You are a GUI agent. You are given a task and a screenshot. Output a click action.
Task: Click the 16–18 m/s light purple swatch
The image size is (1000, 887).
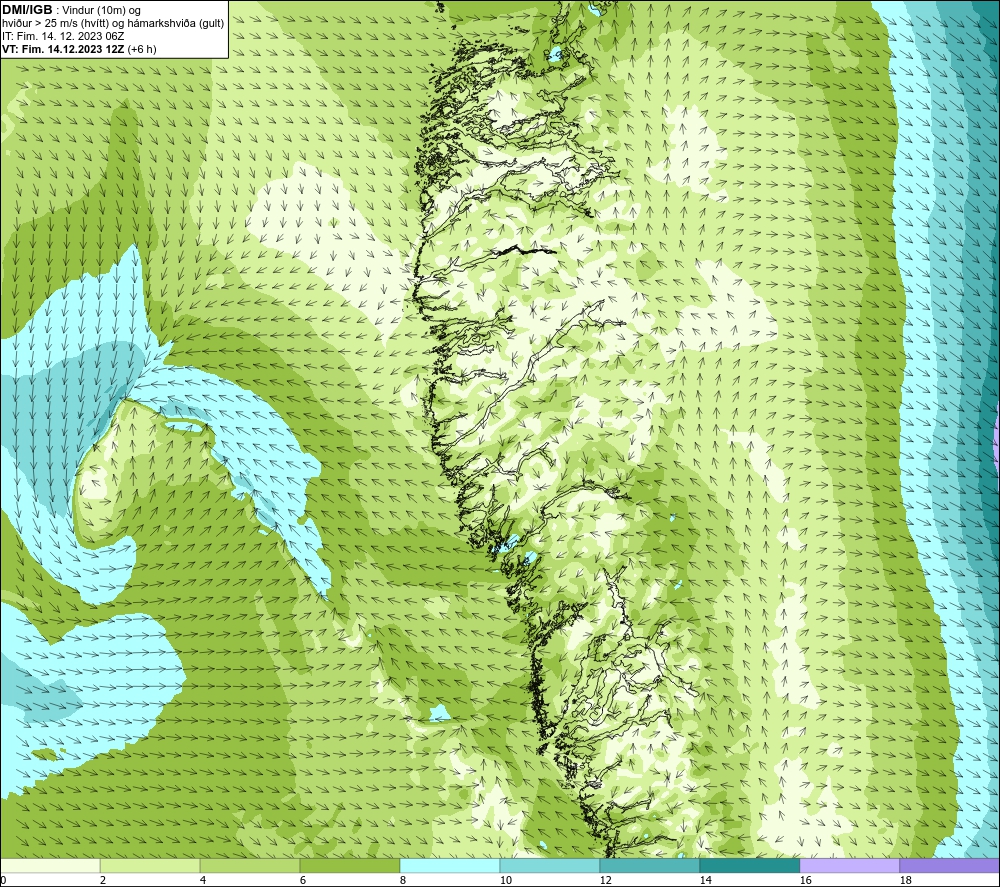pyautogui.click(x=849, y=865)
